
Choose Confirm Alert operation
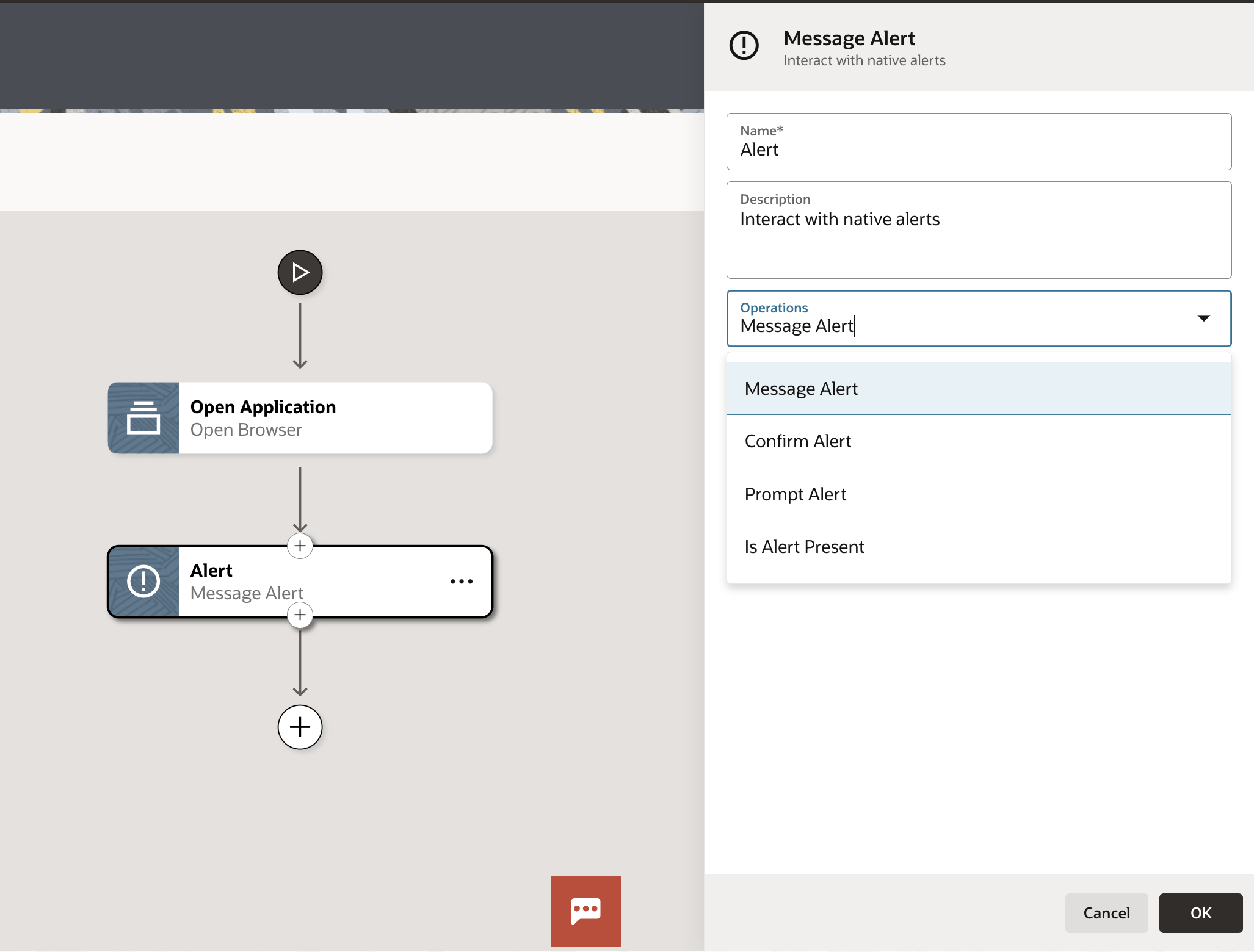797,441
